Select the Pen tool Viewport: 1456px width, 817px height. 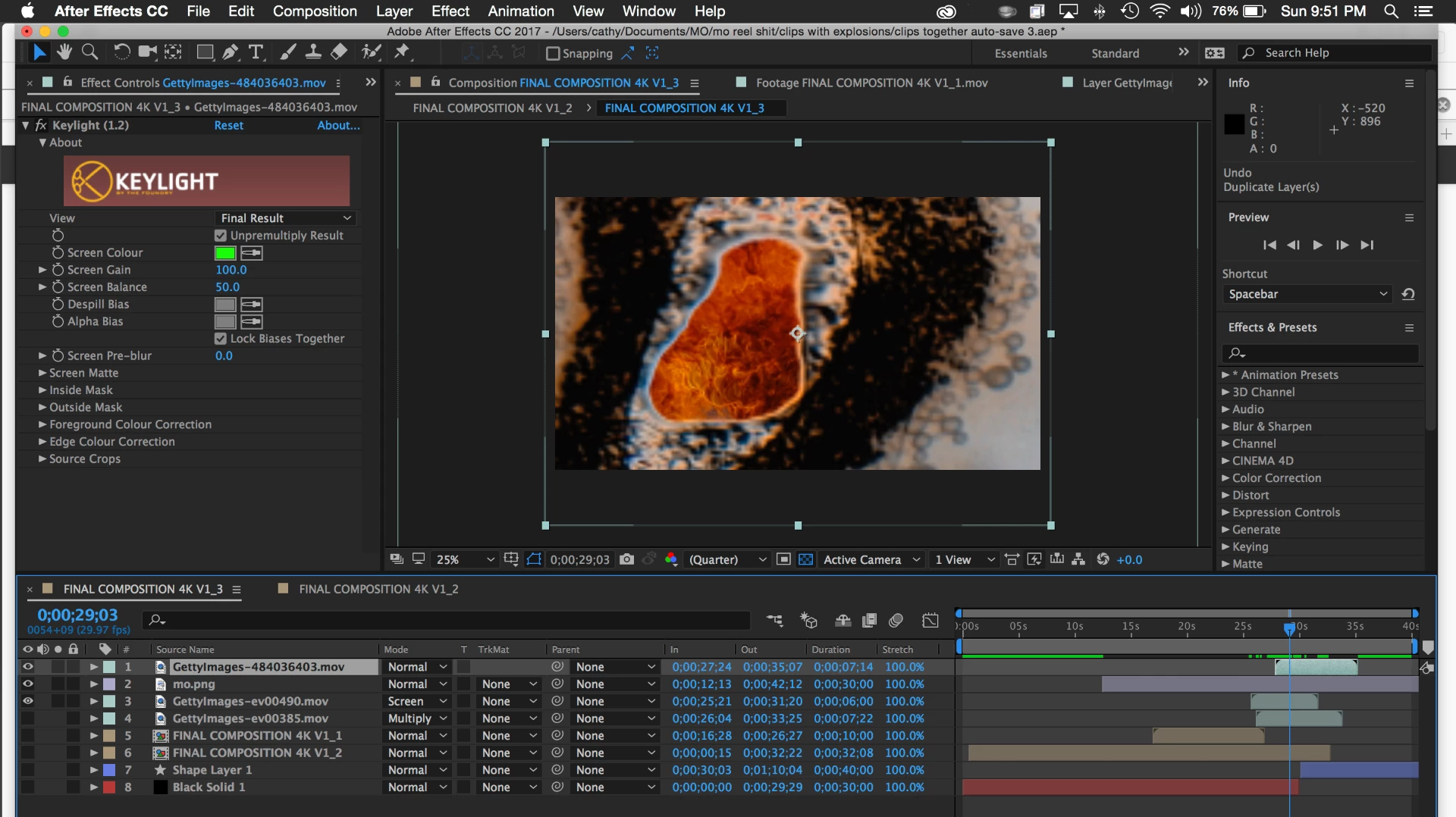[231, 52]
